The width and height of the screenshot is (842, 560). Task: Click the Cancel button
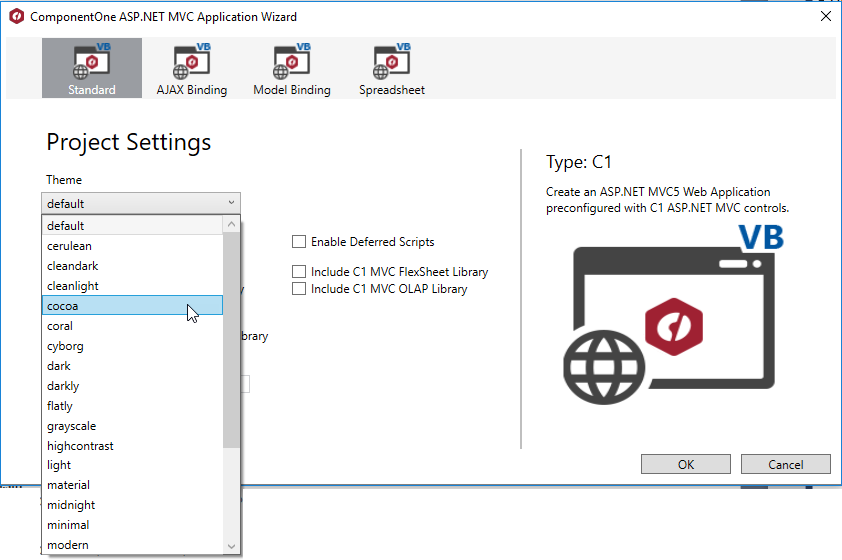click(786, 464)
